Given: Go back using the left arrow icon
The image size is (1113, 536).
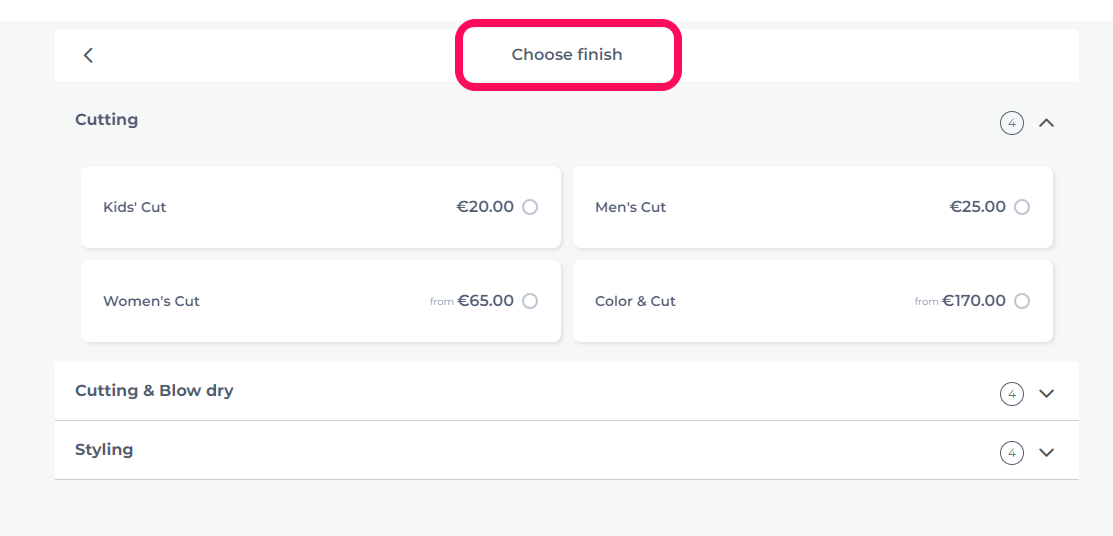Looking at the screenshot, I should (88, 55).
